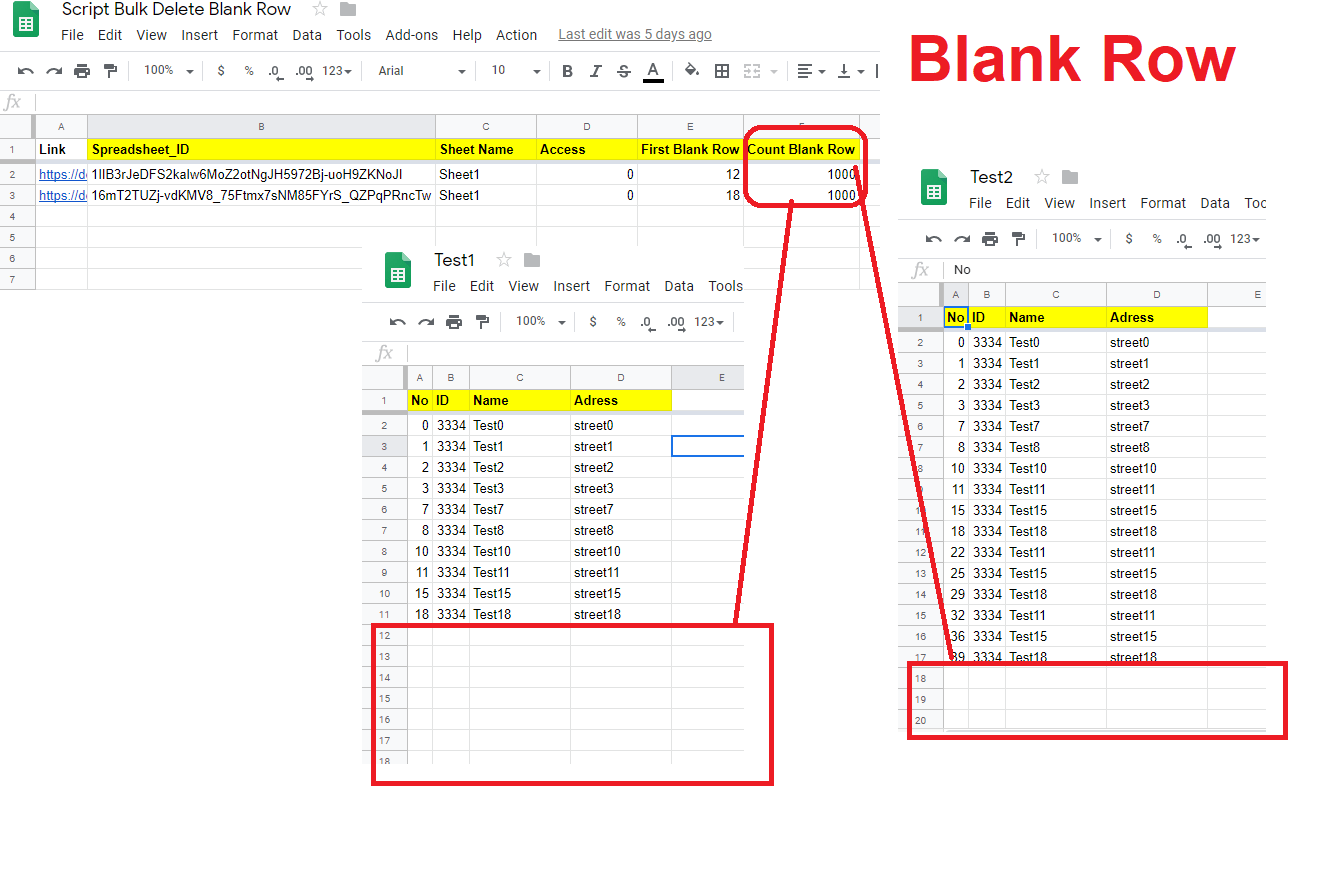Open font size 10 dropdown
The width and height of the screenshot is (1330, 894).
pos(515,71)
